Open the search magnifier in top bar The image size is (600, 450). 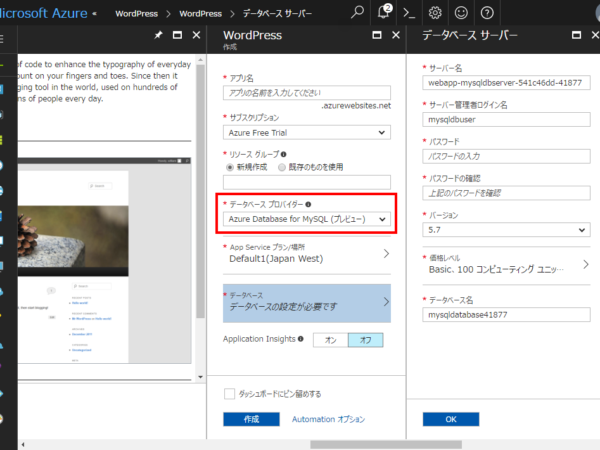[x=357, y=13]
